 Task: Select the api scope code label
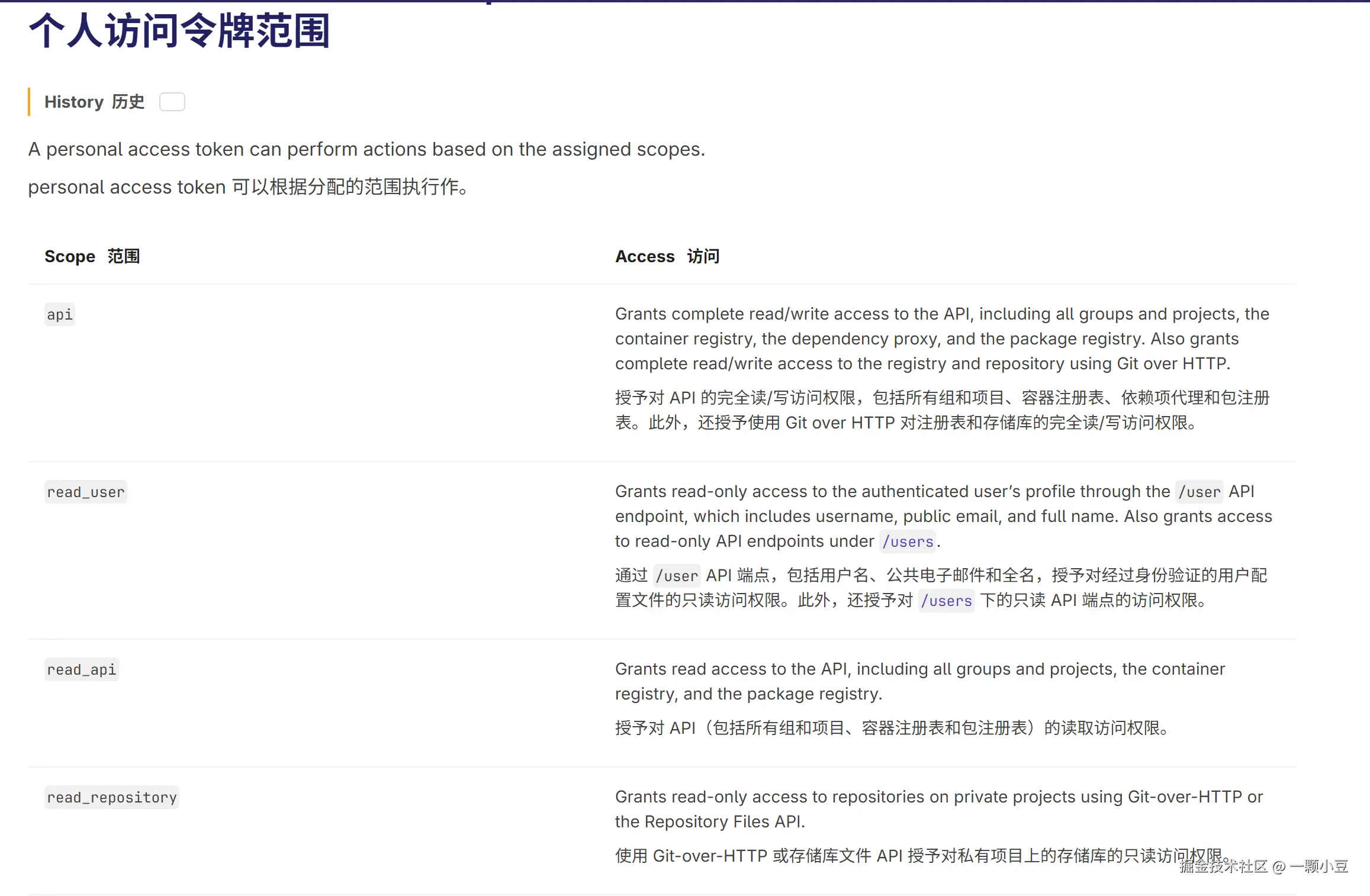(x=60, y=314)
